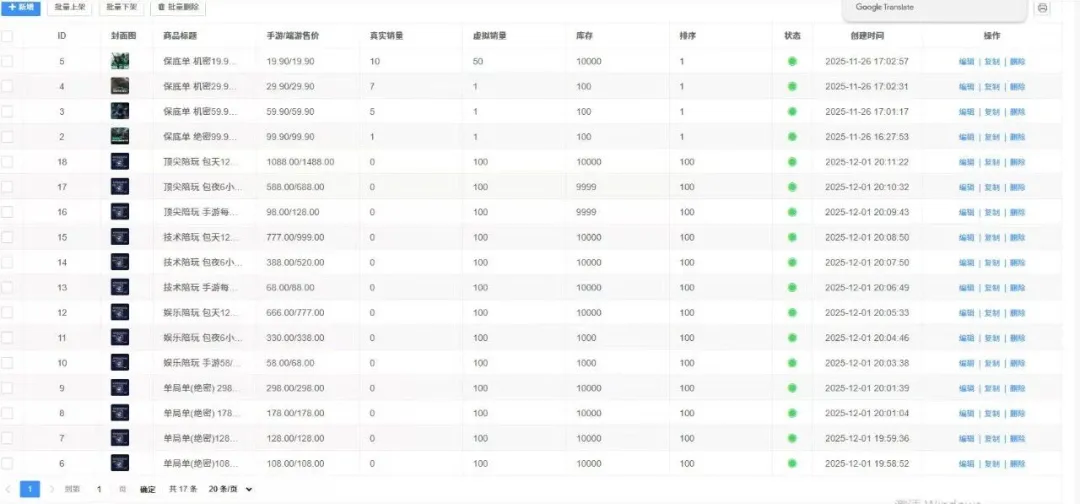
Task: Open cover image of product ID 17
Action: click(120, 187)
